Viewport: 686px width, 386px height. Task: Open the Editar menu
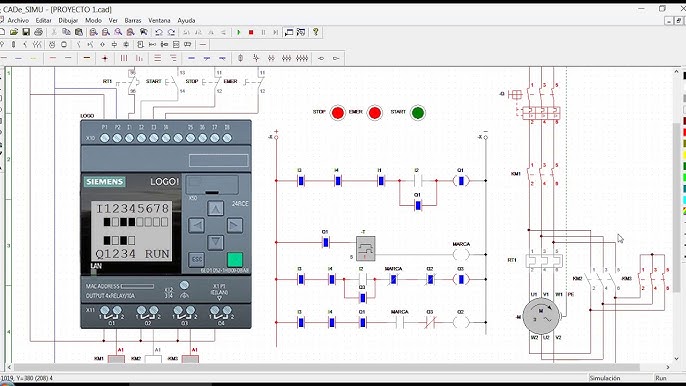tap(43, 21)
